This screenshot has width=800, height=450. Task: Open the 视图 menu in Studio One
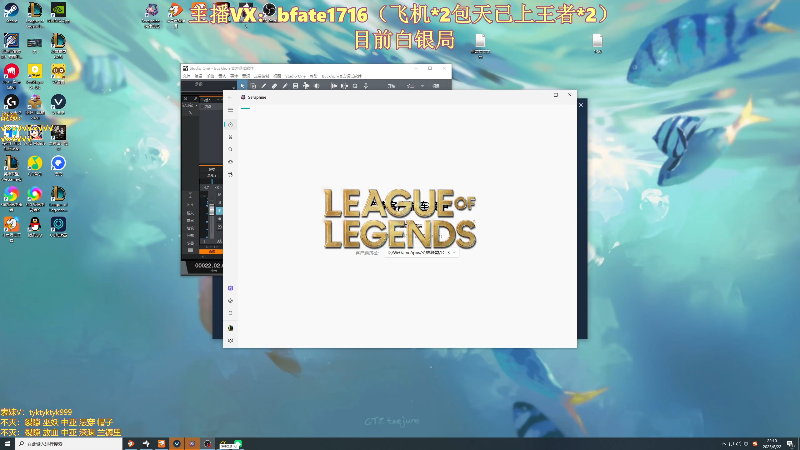(278, 76)
